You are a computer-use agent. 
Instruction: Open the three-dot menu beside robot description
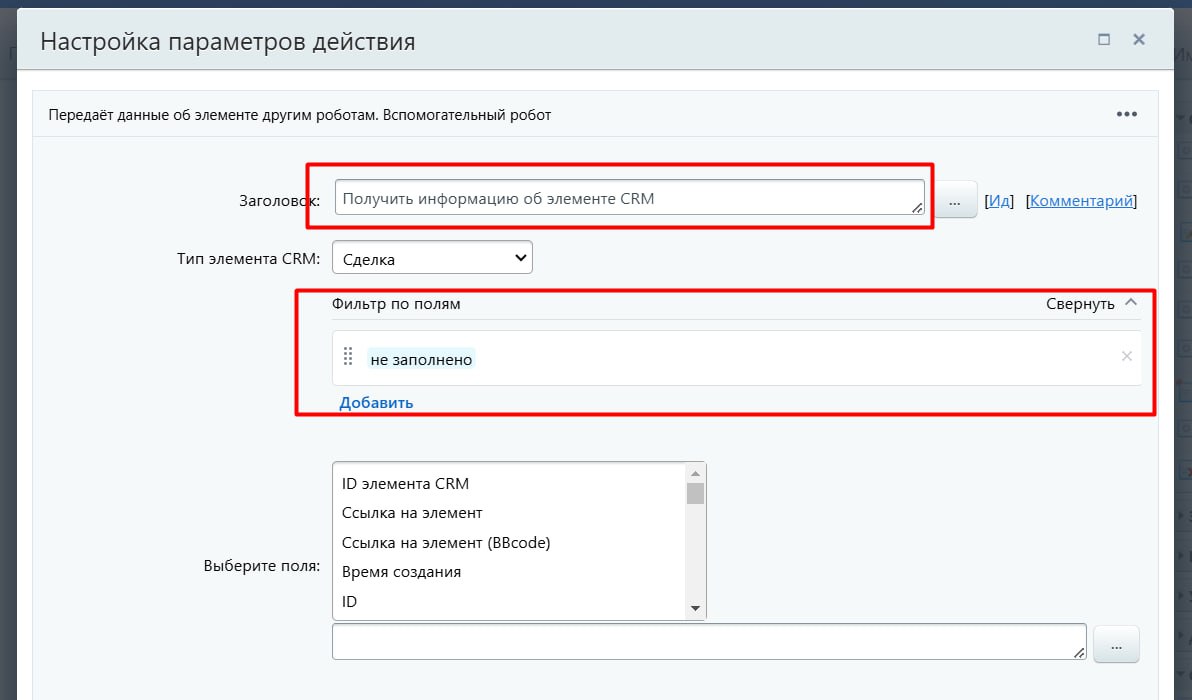coord(1127,114)
